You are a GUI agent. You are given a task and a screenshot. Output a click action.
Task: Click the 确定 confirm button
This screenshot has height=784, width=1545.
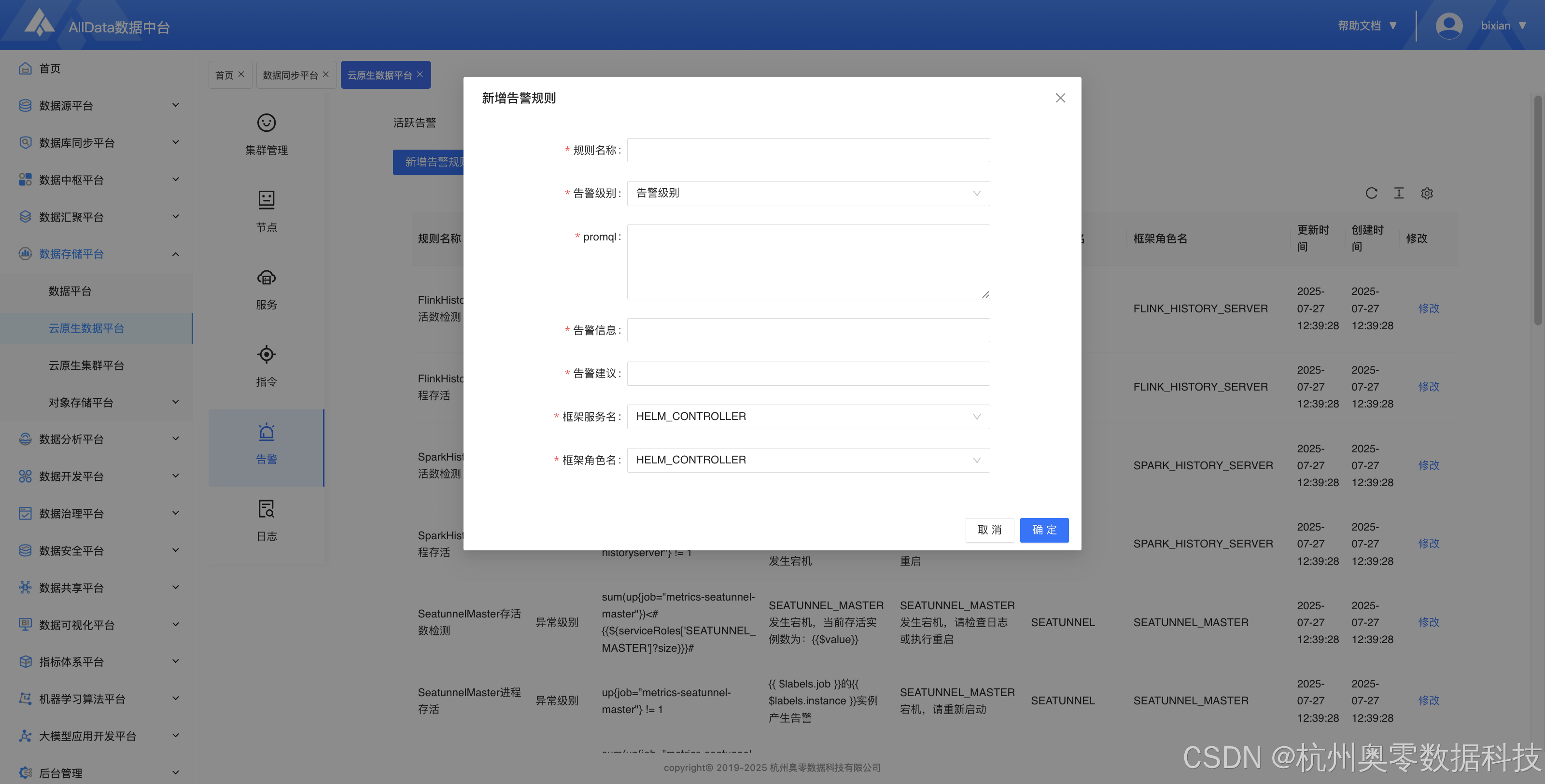1043,530
